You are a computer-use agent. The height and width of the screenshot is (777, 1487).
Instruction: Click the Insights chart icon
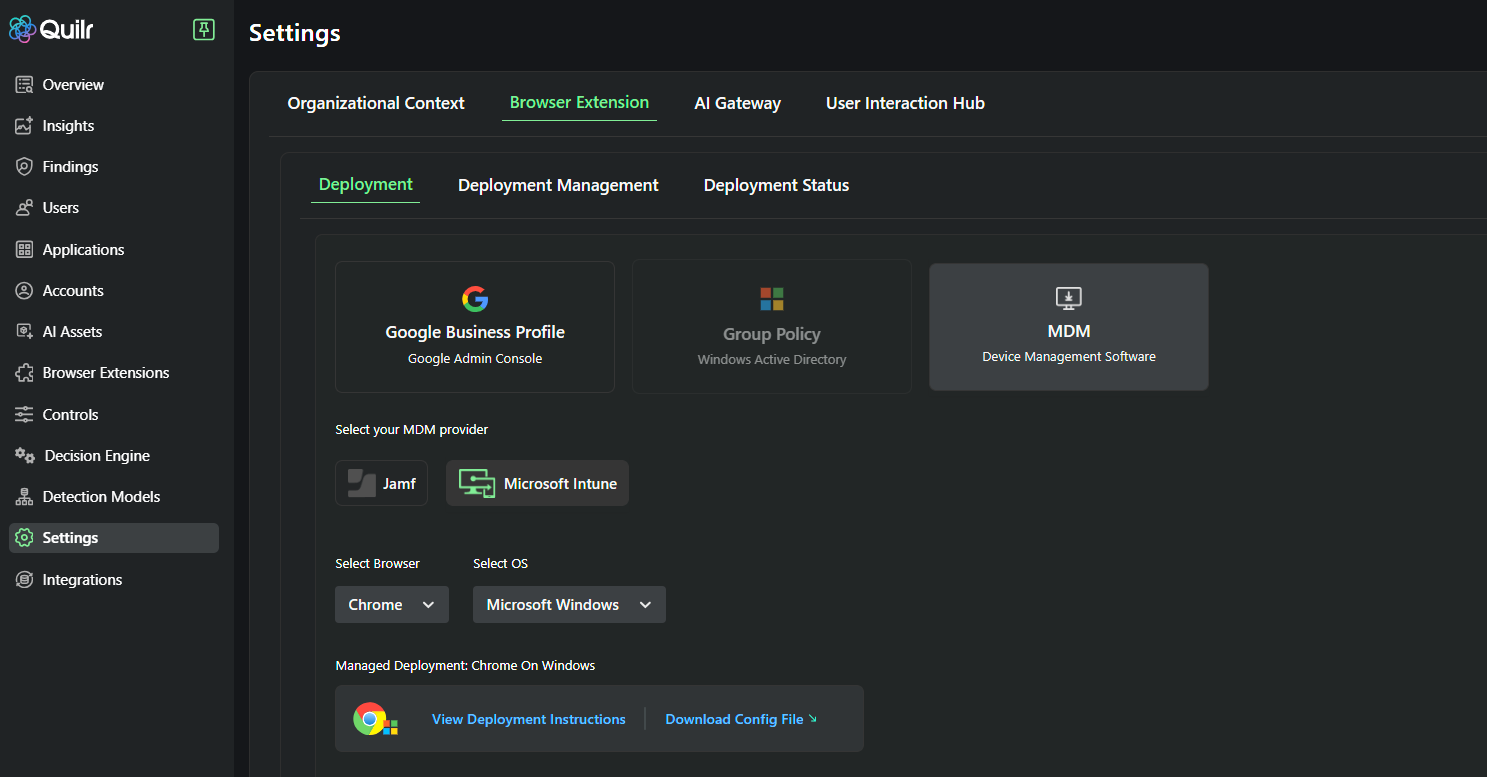pyautogui.click(x=25, y=126)
